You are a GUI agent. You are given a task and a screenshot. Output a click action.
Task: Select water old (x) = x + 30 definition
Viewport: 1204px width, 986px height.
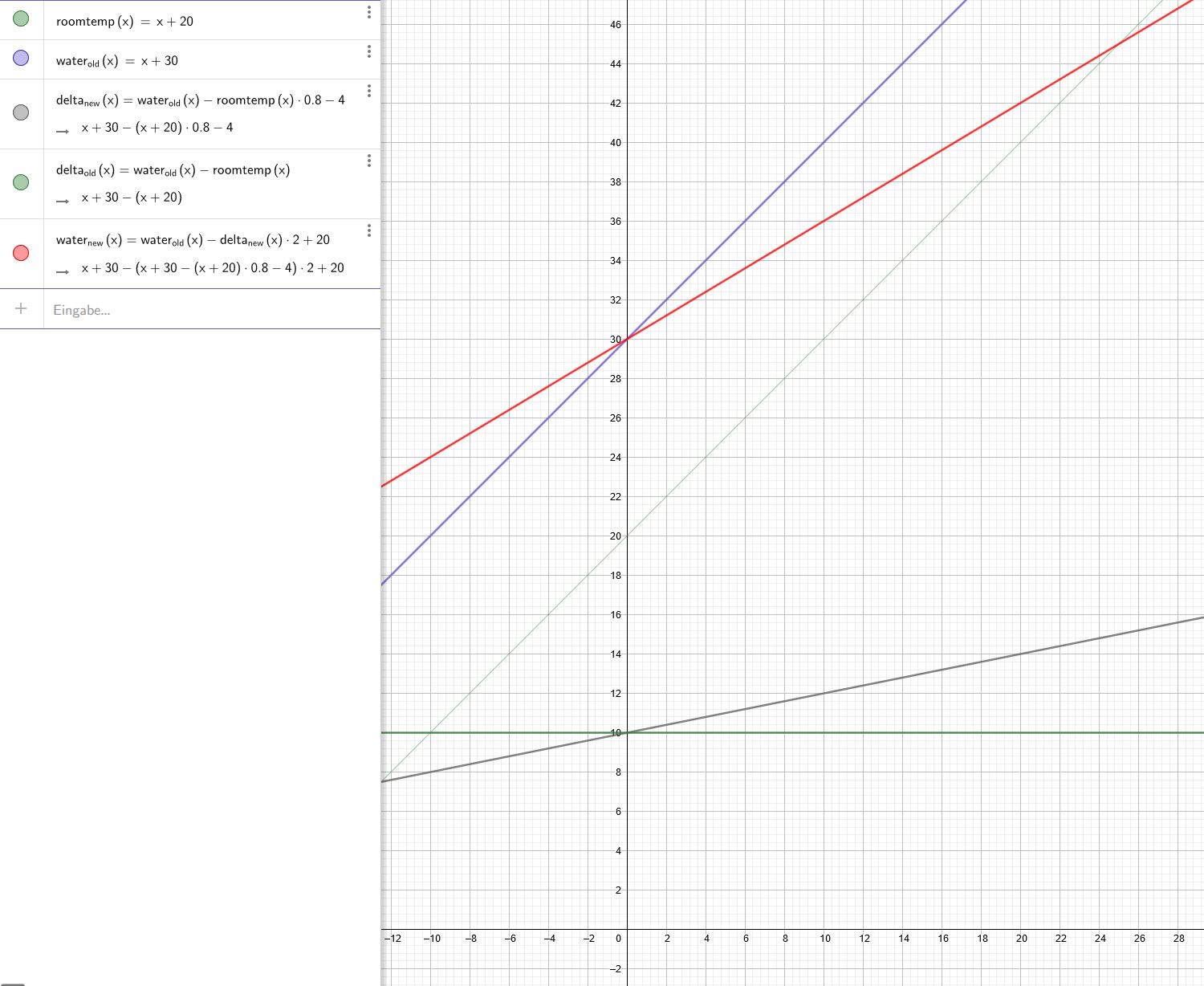[117, 61]
